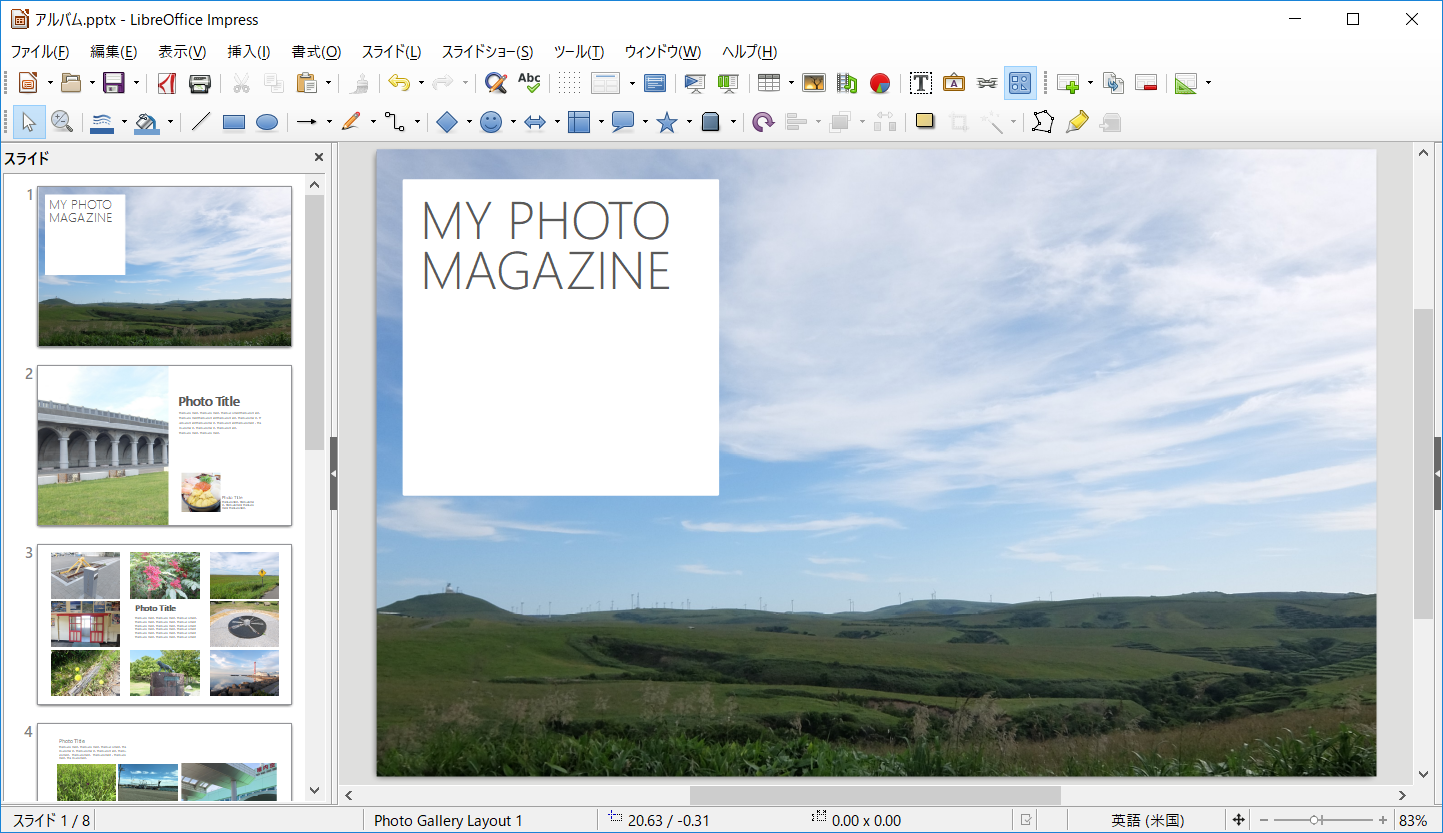Insert Fontwork text

pos(953,83)
